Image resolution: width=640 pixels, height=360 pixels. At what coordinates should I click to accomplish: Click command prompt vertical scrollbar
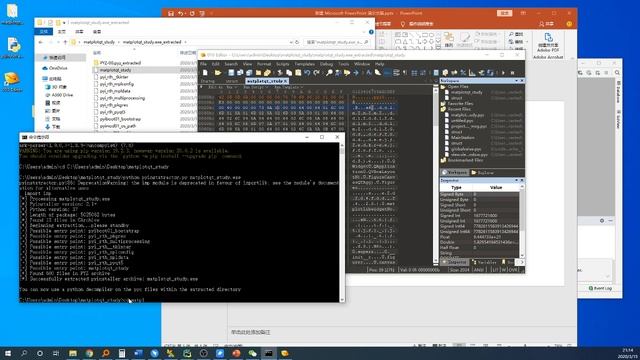coord(342,222)
